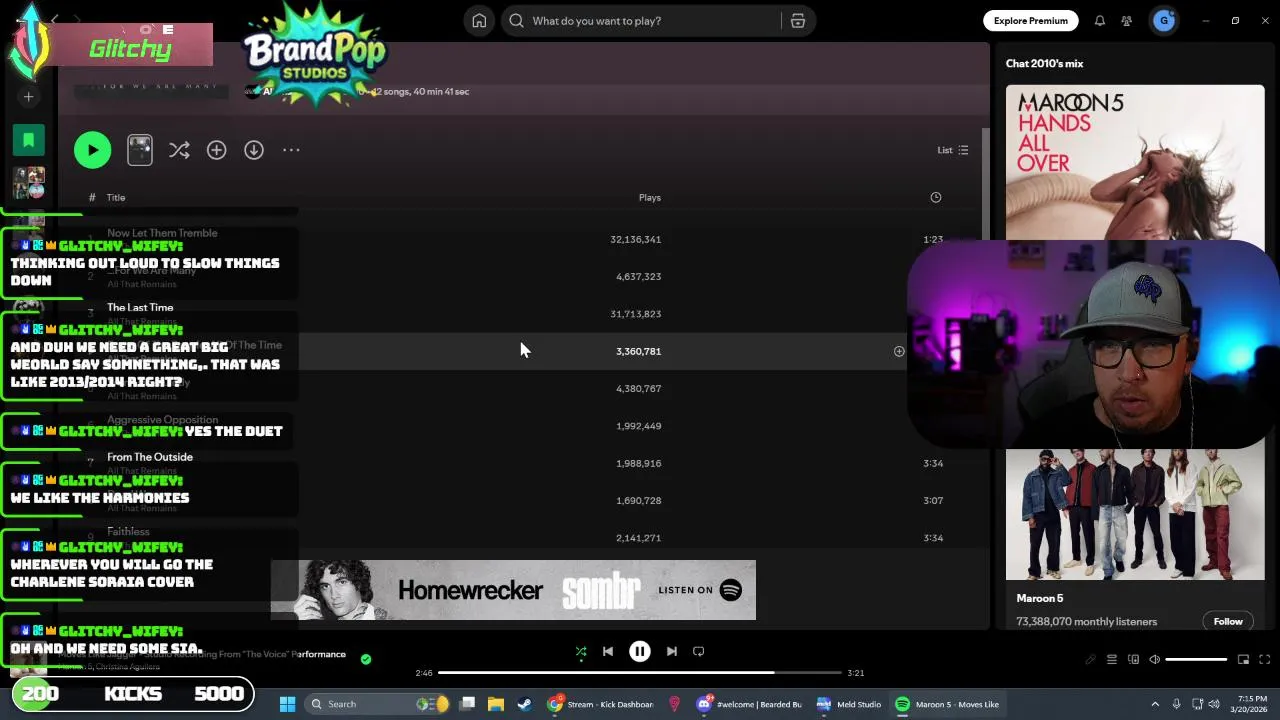1280x720 pixels.
Task: Expand the system tray hidden icons chevron
Action: point(1155,704)
